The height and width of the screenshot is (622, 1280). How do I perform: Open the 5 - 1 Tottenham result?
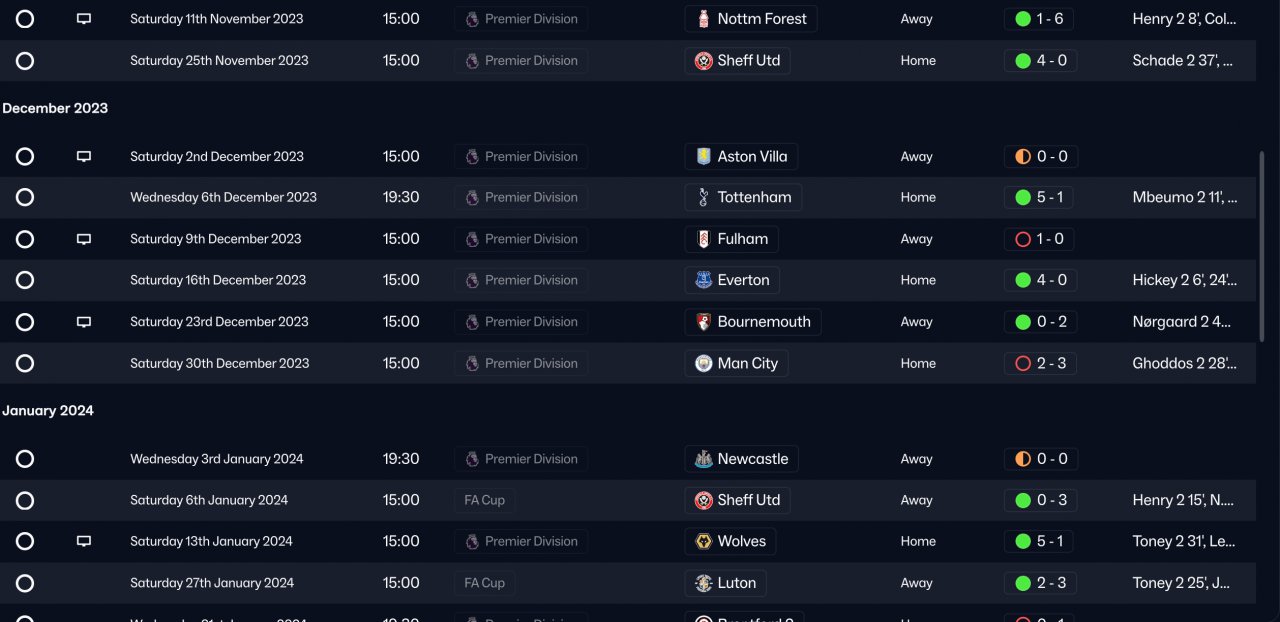click(1040, 197)
